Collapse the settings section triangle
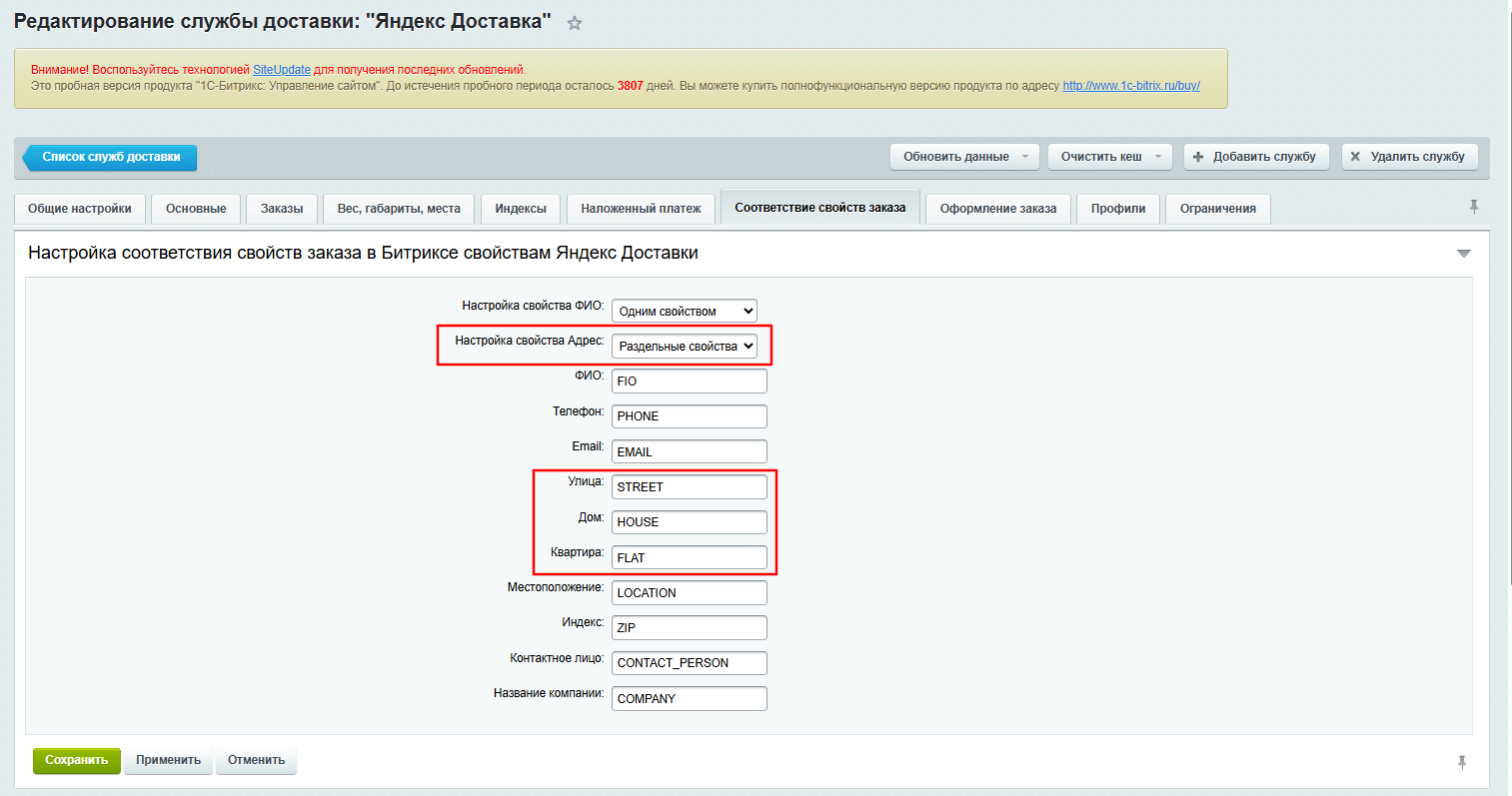 tap(1464, 254)
